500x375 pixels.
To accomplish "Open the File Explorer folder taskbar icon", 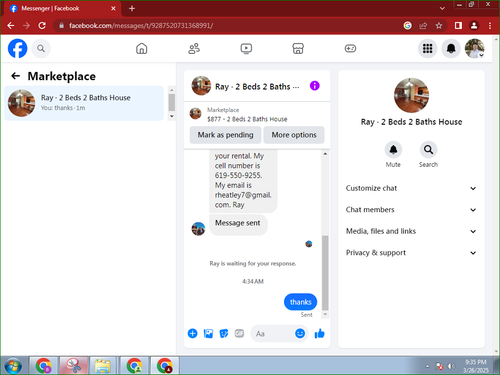I will (103, 366).
